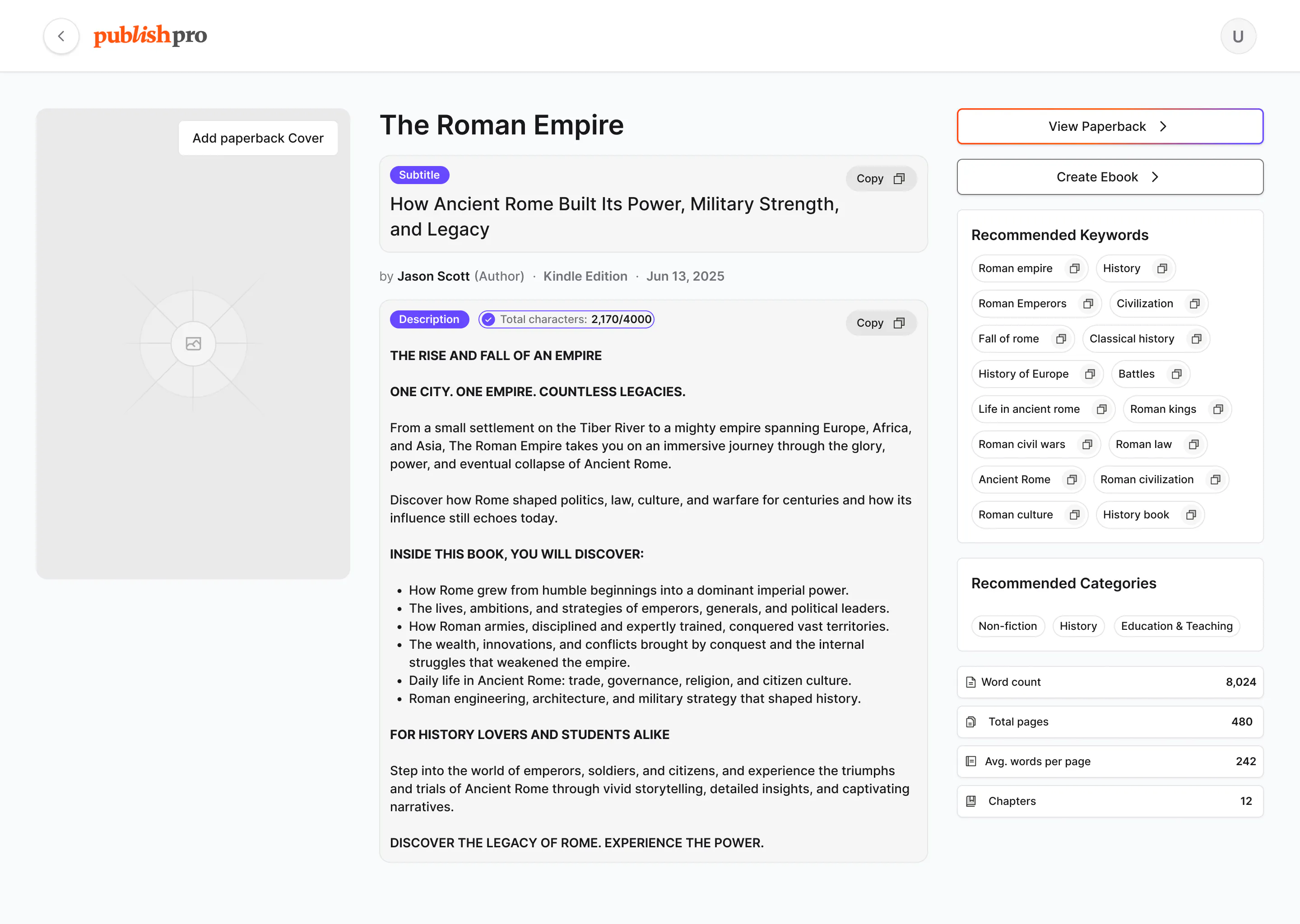The image size is (1300, 924).
Task: Select the Education & Teaching category
Action: tap(1176, 626)
